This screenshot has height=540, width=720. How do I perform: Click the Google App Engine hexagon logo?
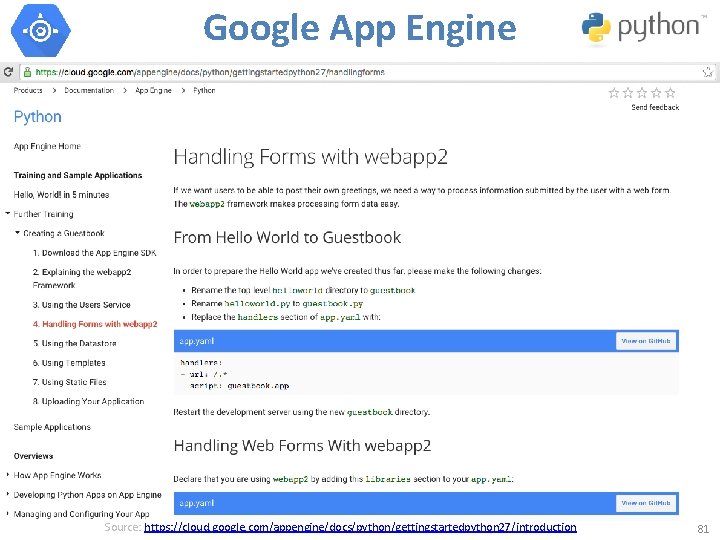[x=39, y=31]
